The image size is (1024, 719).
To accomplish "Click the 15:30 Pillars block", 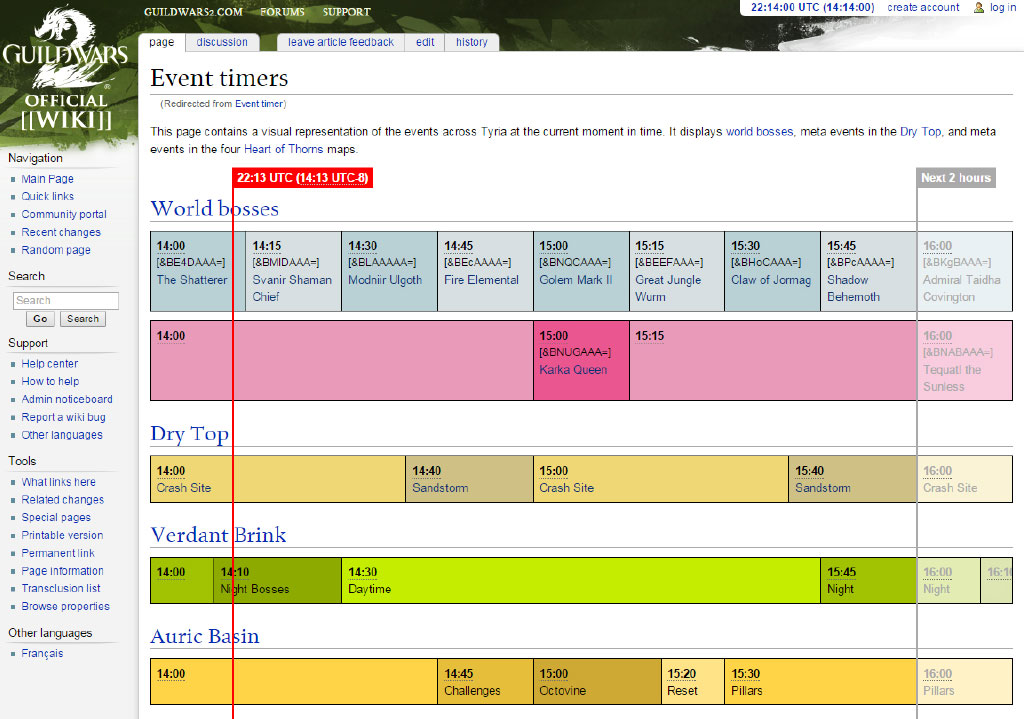I will 820,682.
